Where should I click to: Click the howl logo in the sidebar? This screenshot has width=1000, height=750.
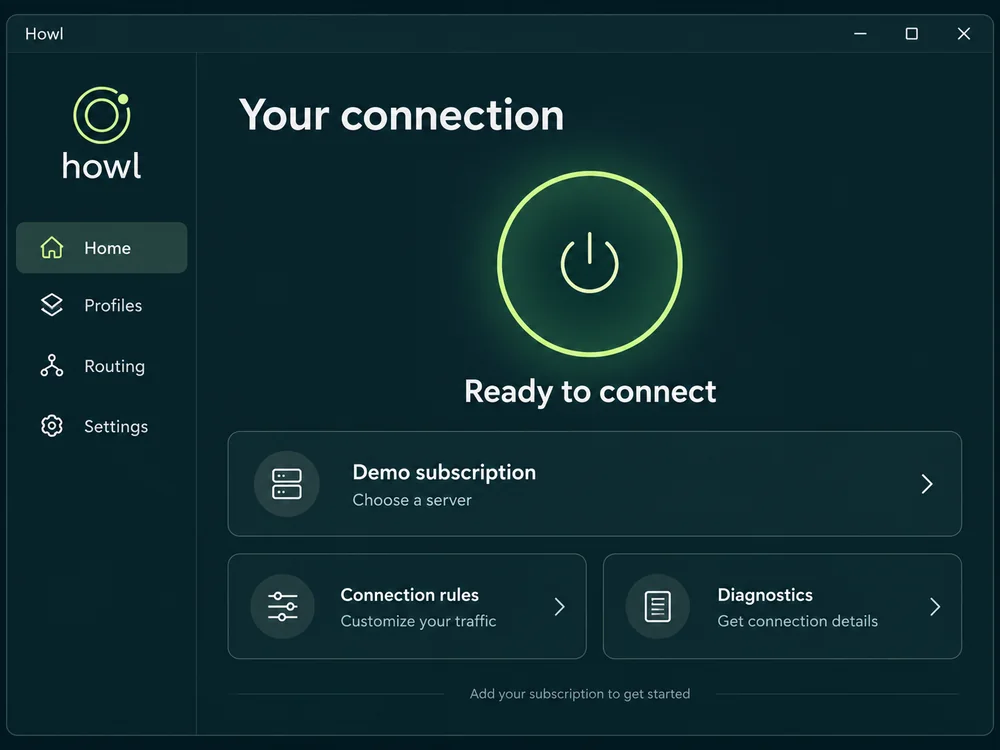click(x=102, y=133)
